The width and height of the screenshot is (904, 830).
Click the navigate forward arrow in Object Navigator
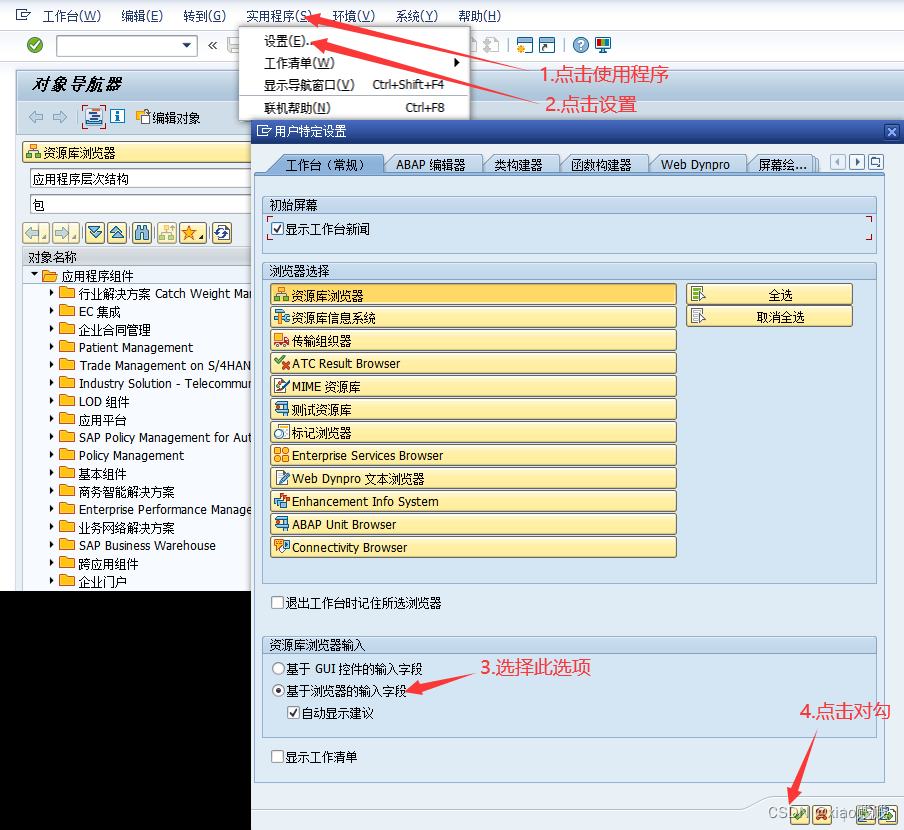click(60, 117)
